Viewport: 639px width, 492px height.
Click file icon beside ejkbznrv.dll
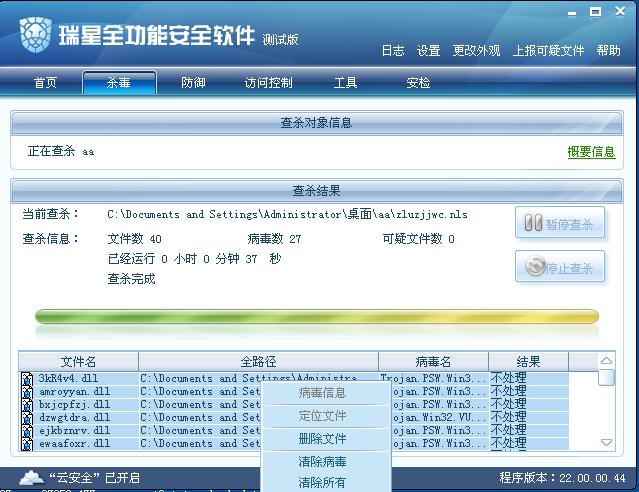point(27,431)
